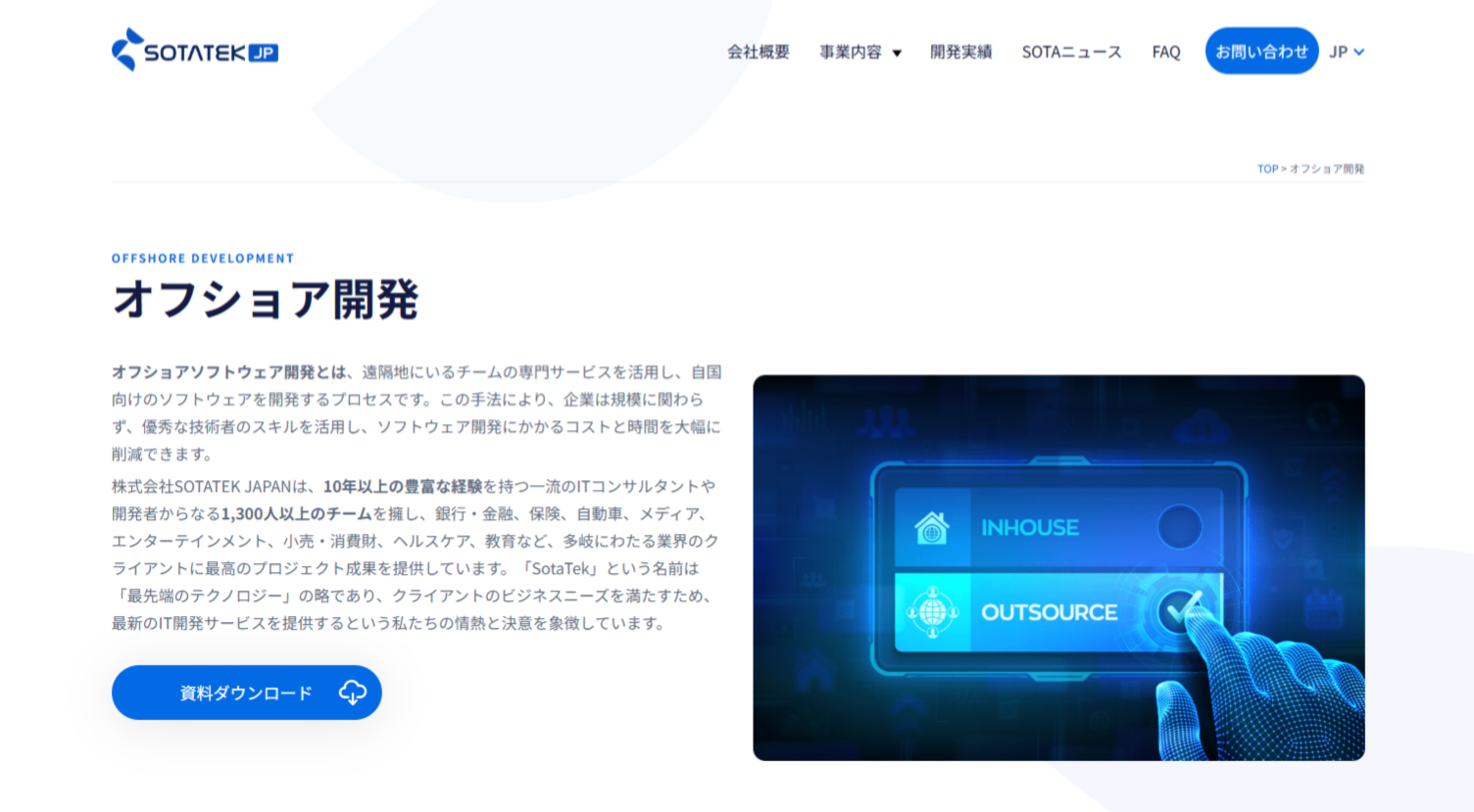The image size is (1474, 812).
Task: Open SOTAニュース in navigation
Action: coord(1072,52)
